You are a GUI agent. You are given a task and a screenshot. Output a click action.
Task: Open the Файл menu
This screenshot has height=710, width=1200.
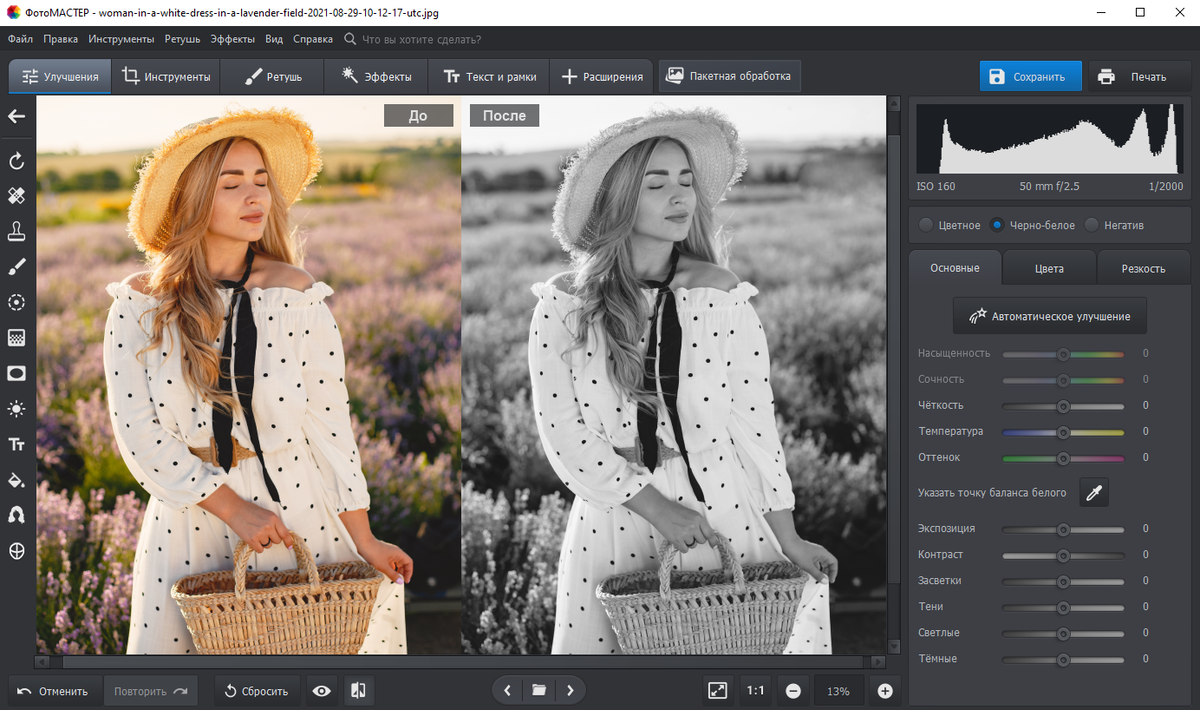coord(21,39)
